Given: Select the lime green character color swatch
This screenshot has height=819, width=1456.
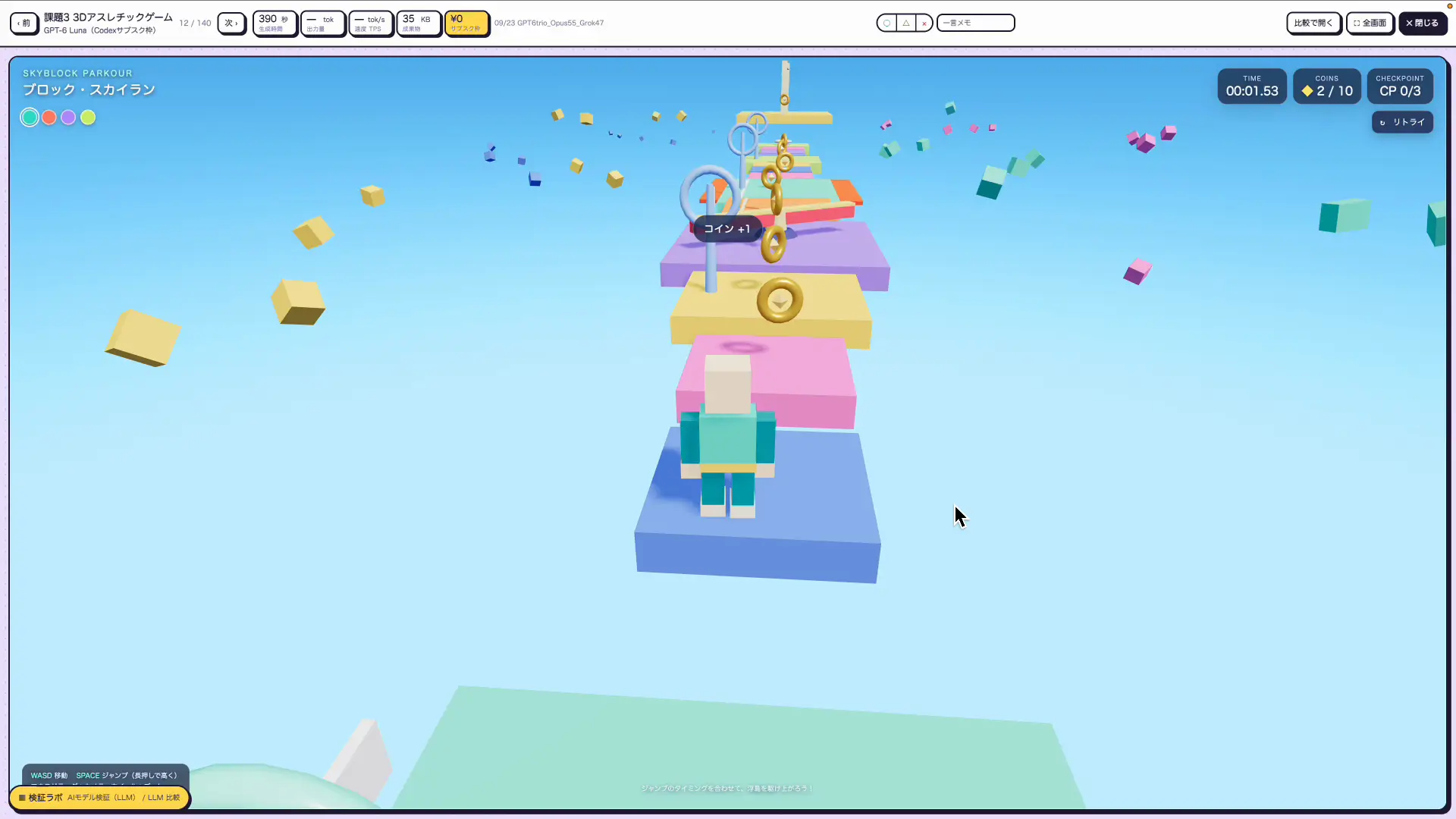Looking at the screenshot, I should point(88,118).
